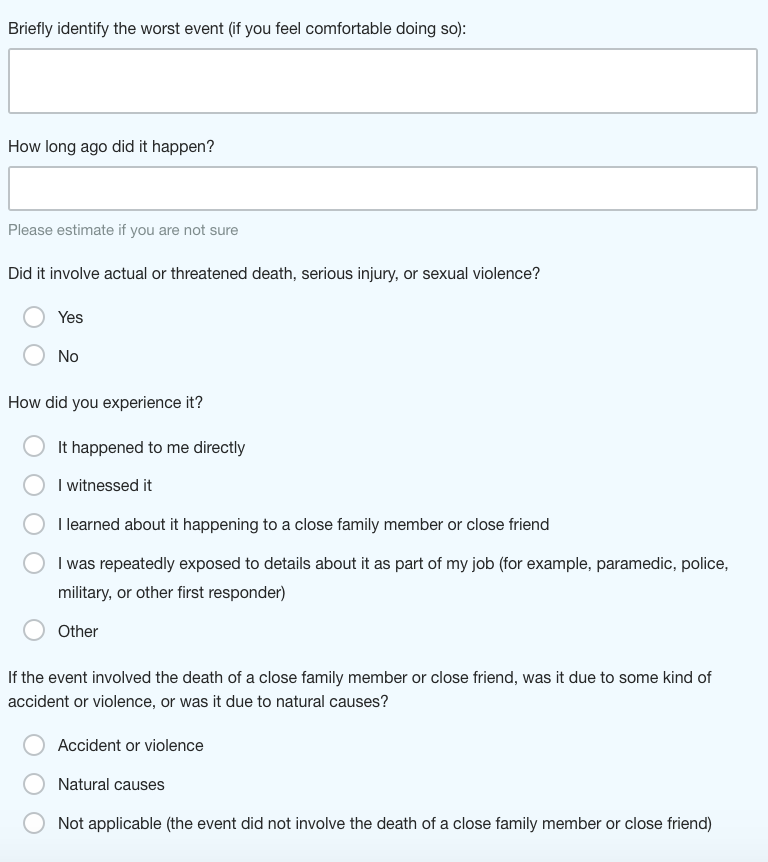The height and width of the screenshot is (862, 768).
Task: Select No for actual or threatened death question
Action: 34,355
